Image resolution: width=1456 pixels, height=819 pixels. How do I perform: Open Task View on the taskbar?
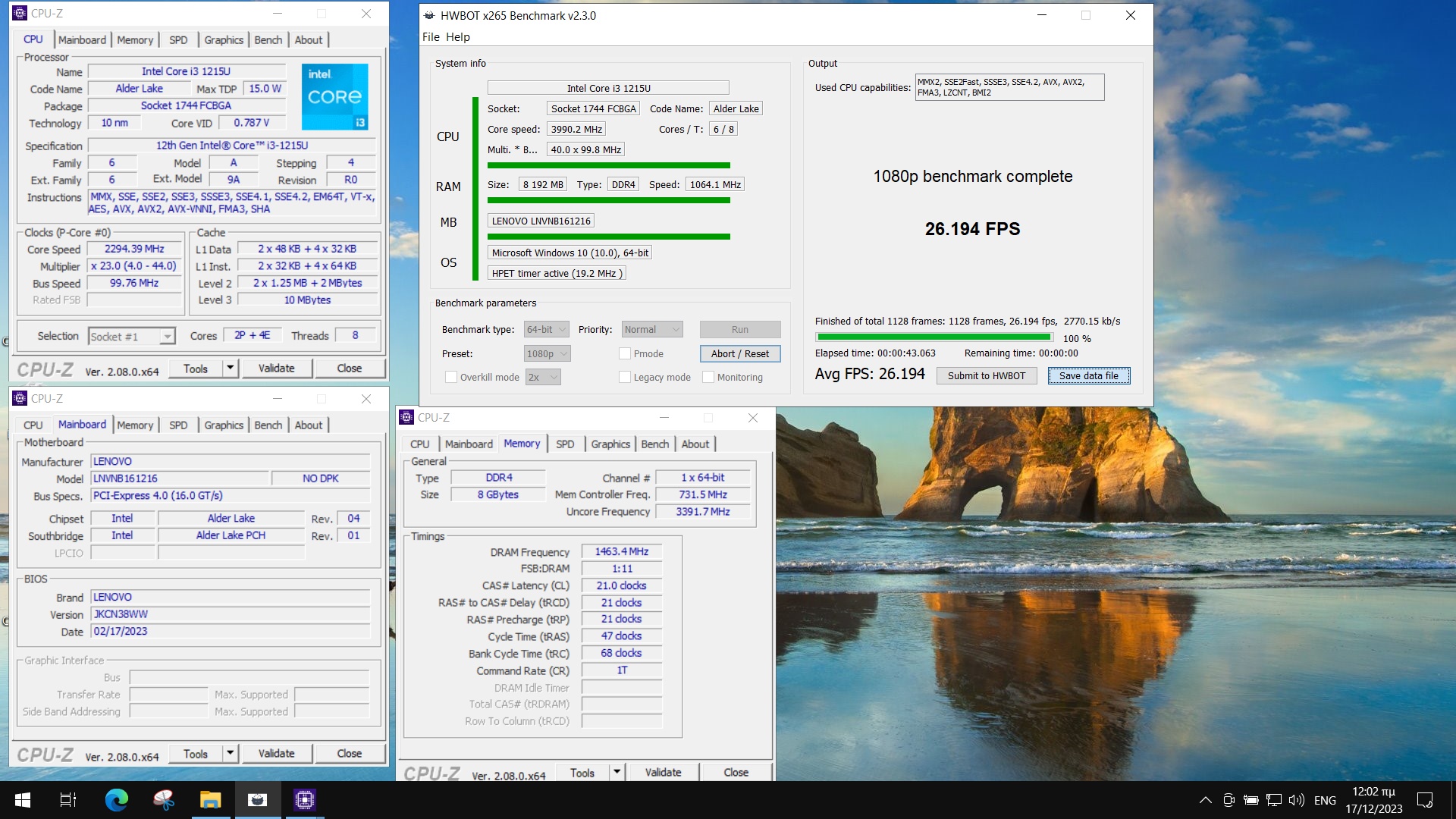point(68,800)
